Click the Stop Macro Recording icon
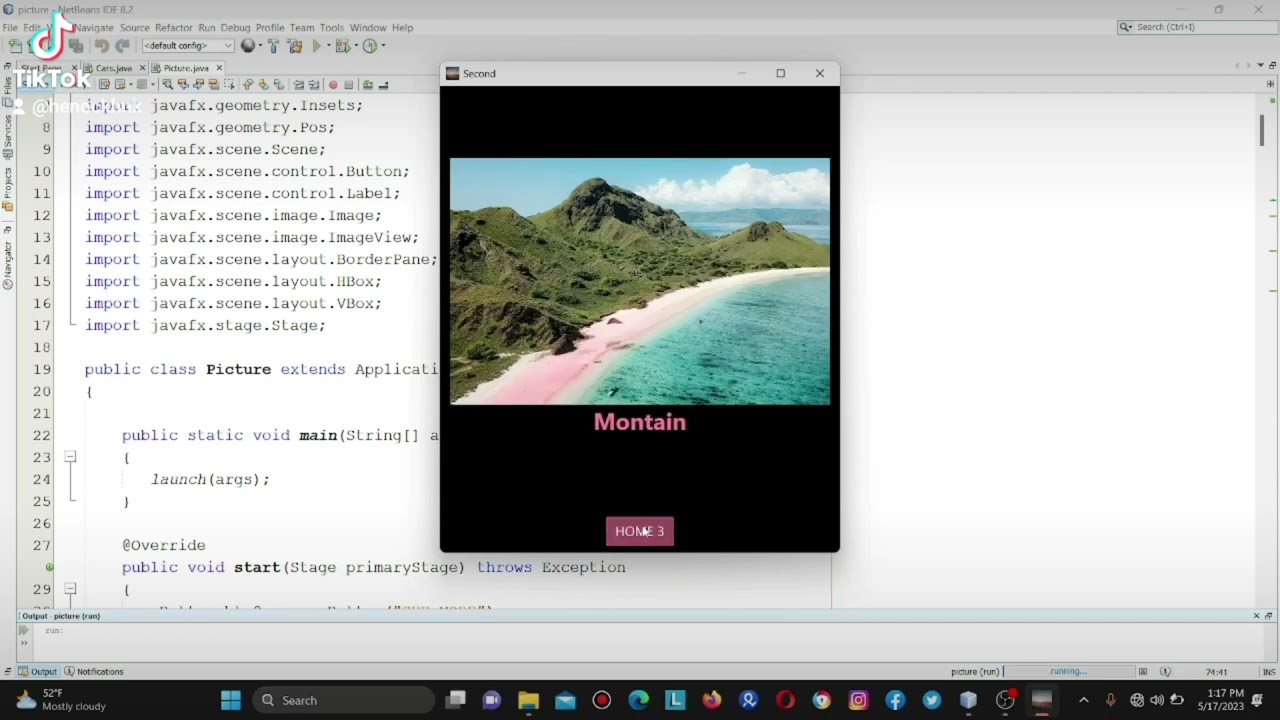 [349, 85]
